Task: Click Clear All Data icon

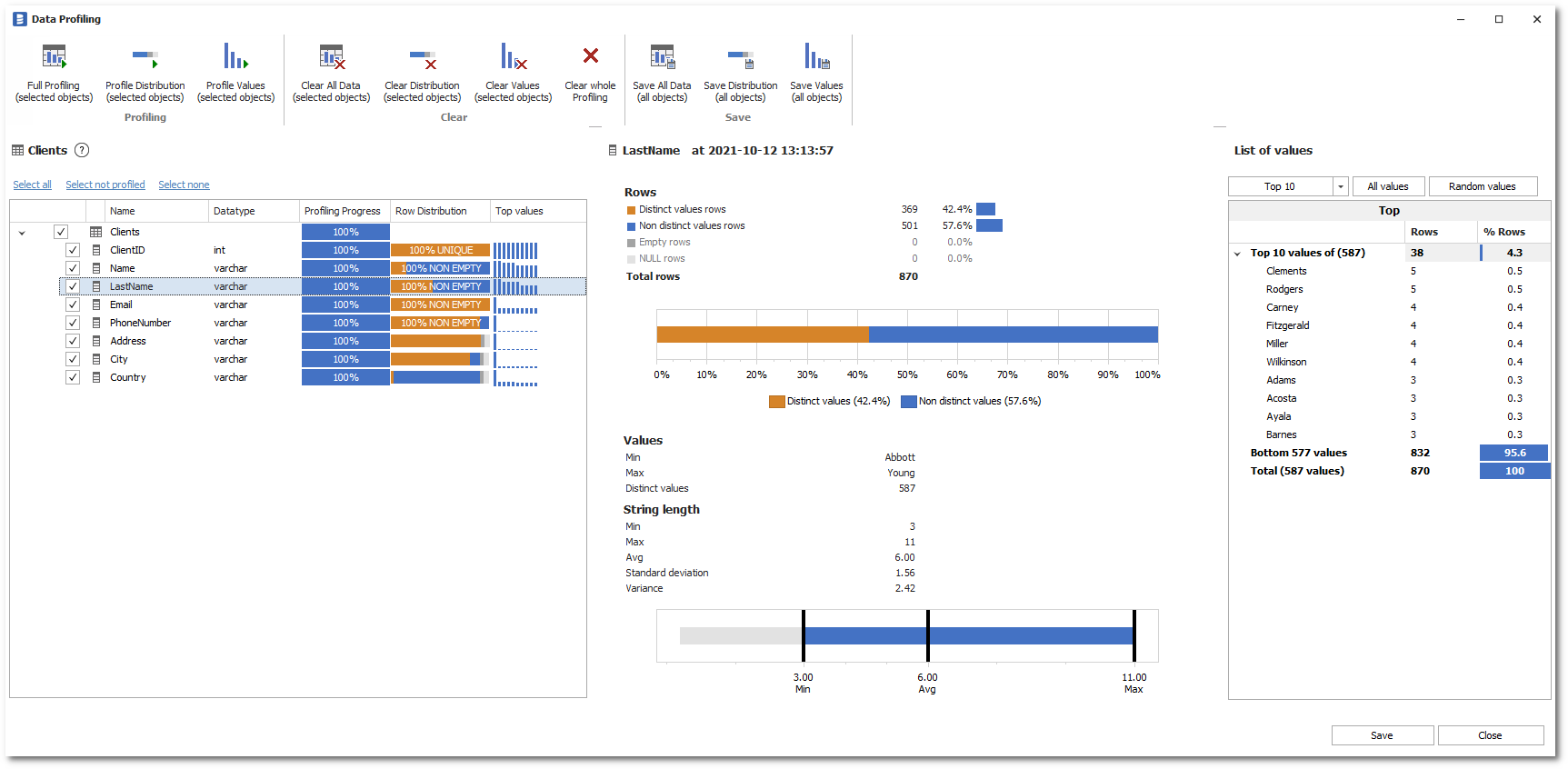Action: (x=332, y=57)
